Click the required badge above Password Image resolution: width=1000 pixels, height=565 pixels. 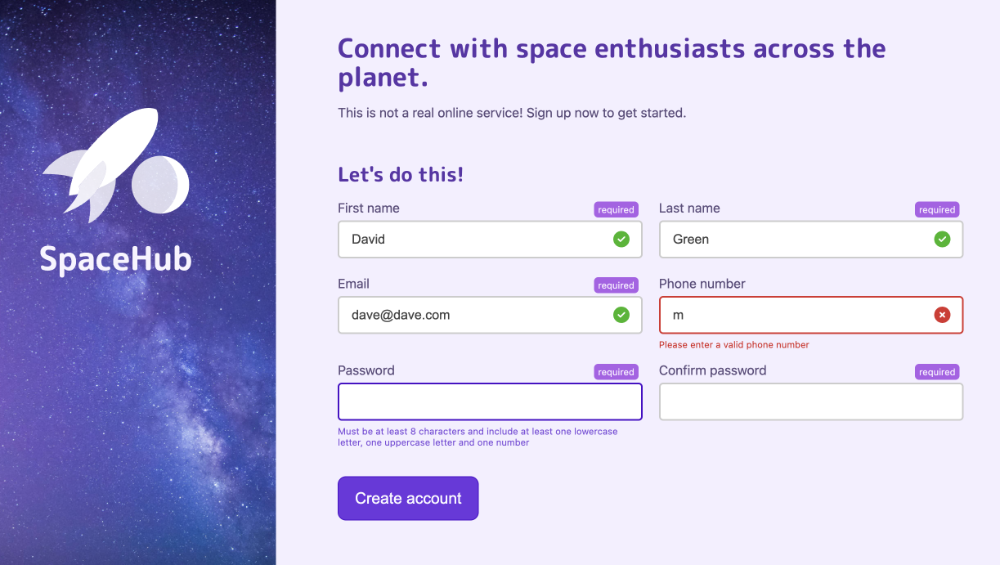616,372
